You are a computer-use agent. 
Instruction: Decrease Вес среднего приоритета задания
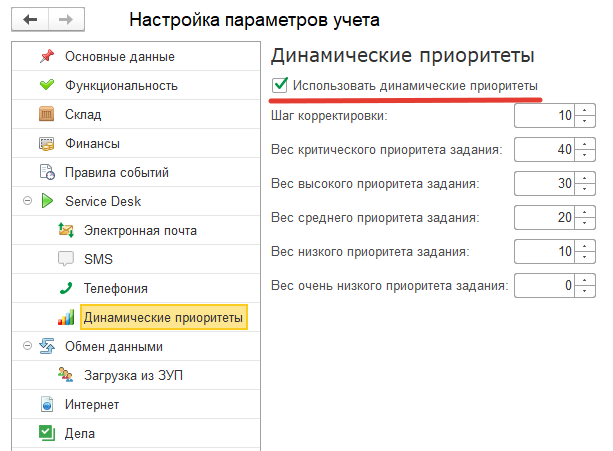coord(585,223)
